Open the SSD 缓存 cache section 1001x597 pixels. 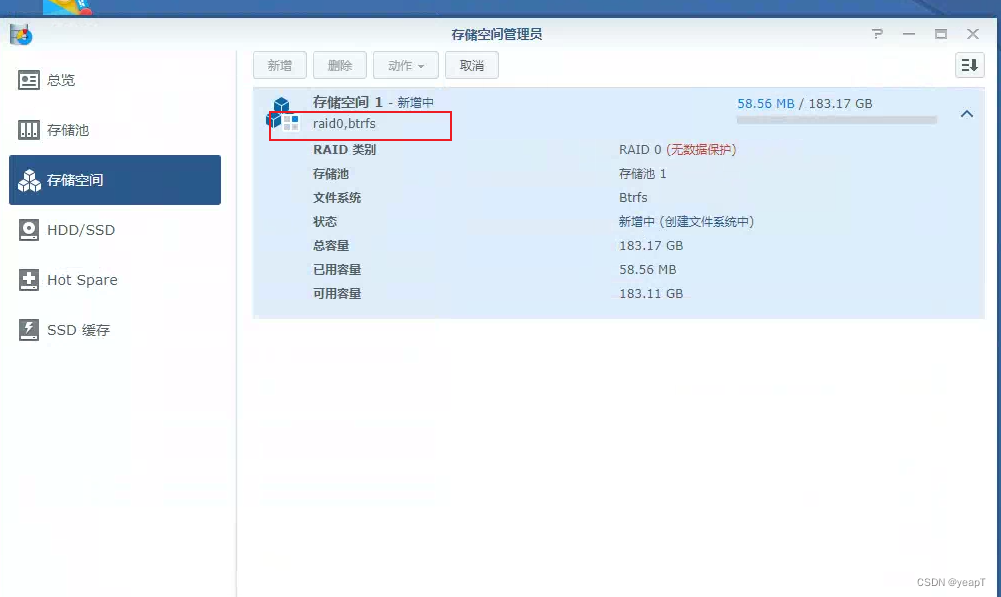(115, 329)
